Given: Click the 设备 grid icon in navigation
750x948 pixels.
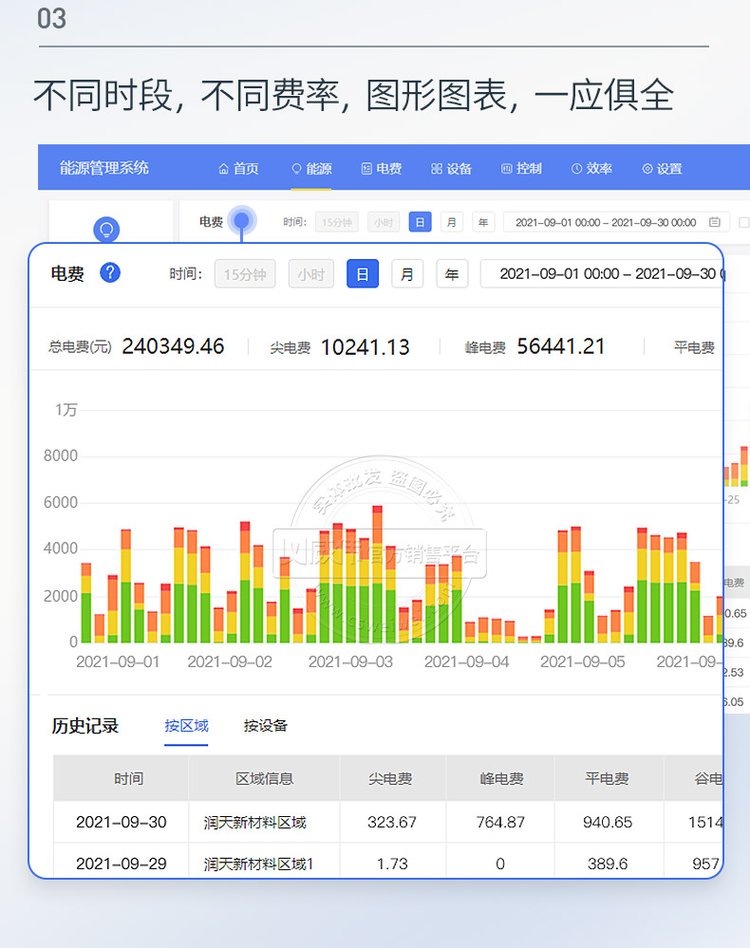Looking at the screenshot, I should (437, 169).
